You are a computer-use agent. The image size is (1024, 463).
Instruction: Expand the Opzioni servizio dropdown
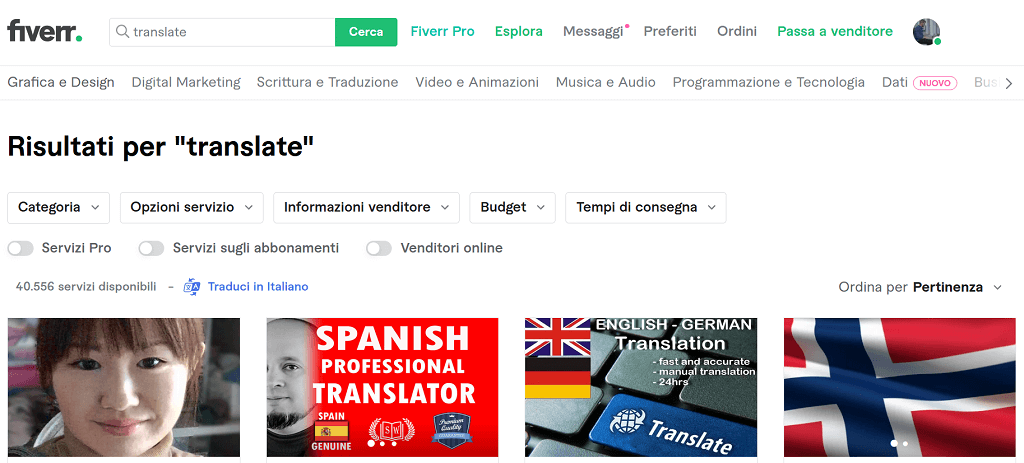point(192,208)
